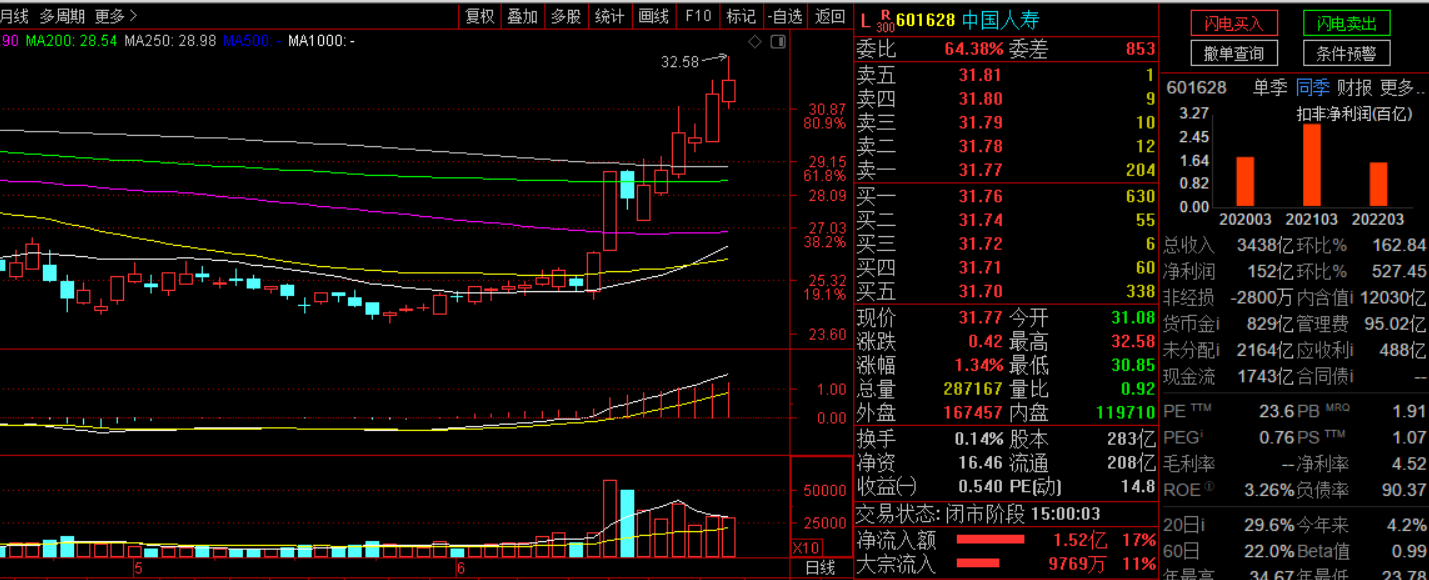Viewport: 1429px width, 580px height.
Task: Click the MA250: 28.98 indicator label
Action: click(170, 41)
